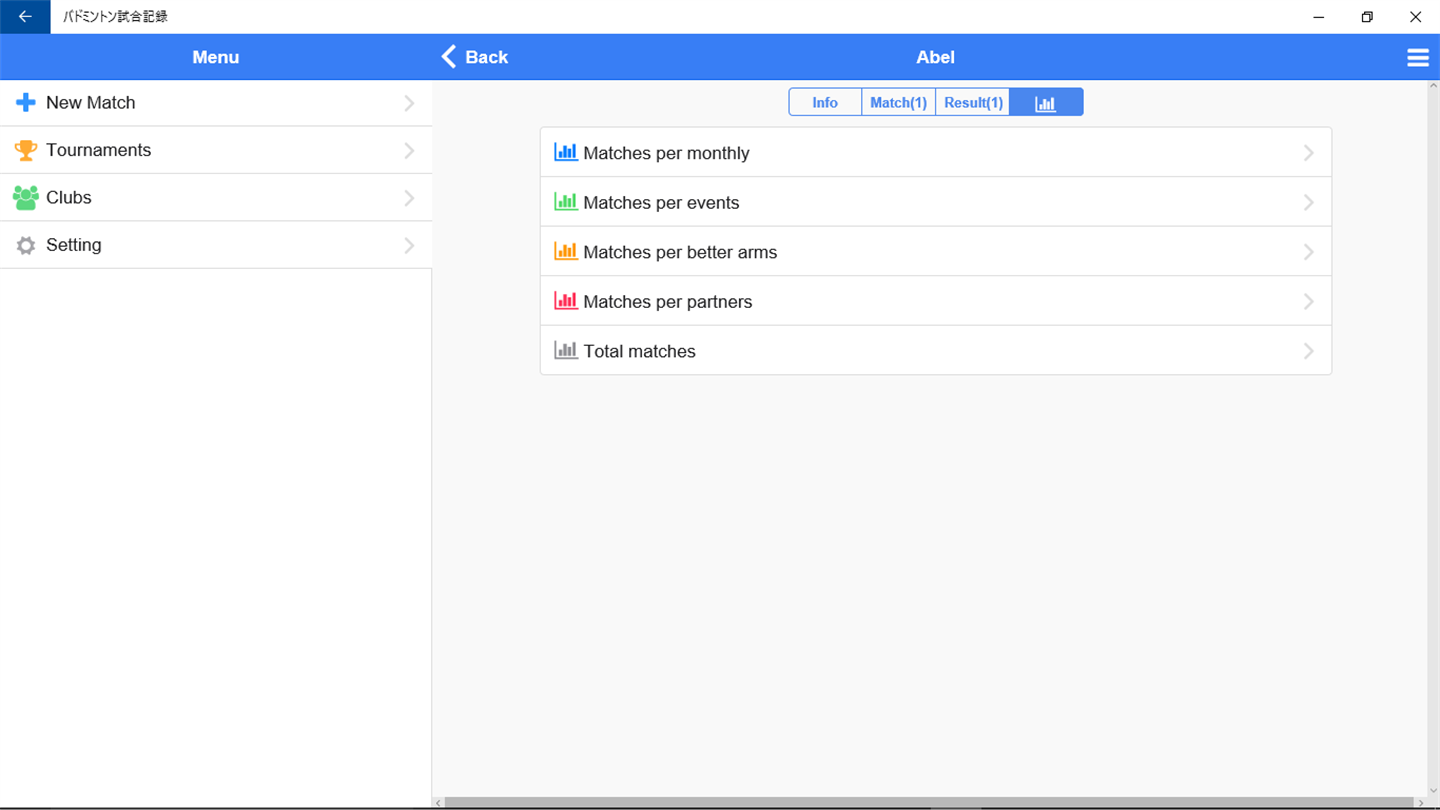Expand the New Match row chevron
1440x810 pixels.
(x=409, y=103)
